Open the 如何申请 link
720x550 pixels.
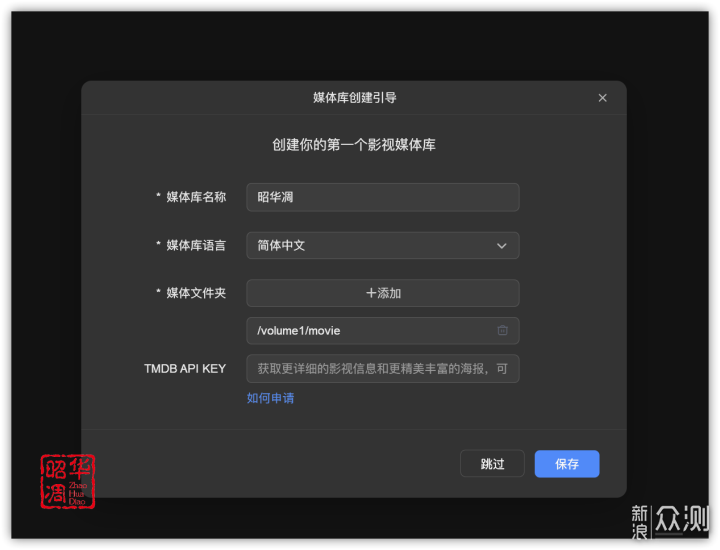tap(270, 398)
